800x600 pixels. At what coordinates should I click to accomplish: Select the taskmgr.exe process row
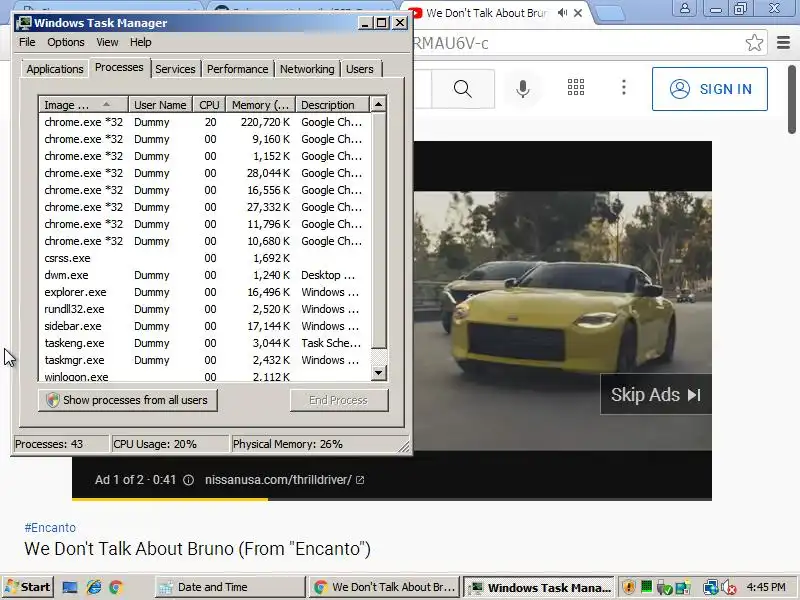pos(204,360)
